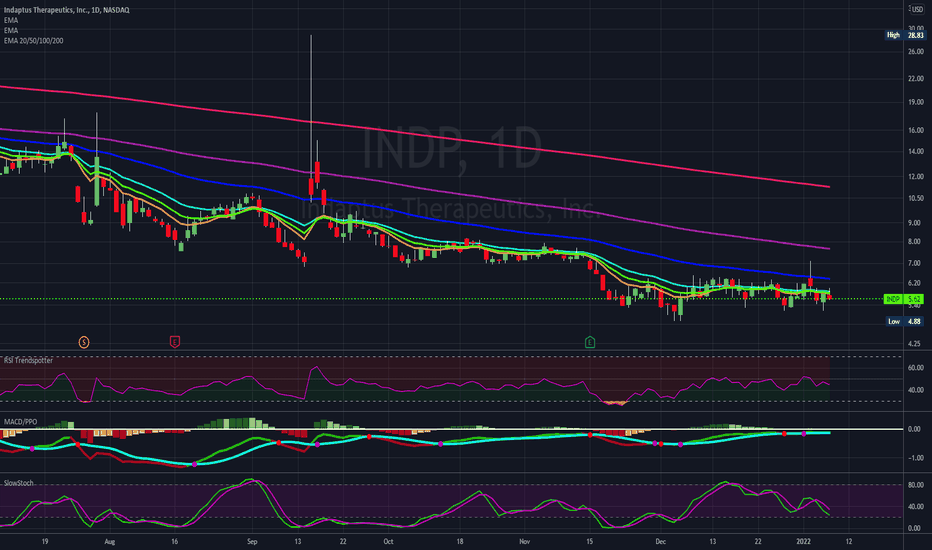Click the Dec label on time axis

coord(660,542)
